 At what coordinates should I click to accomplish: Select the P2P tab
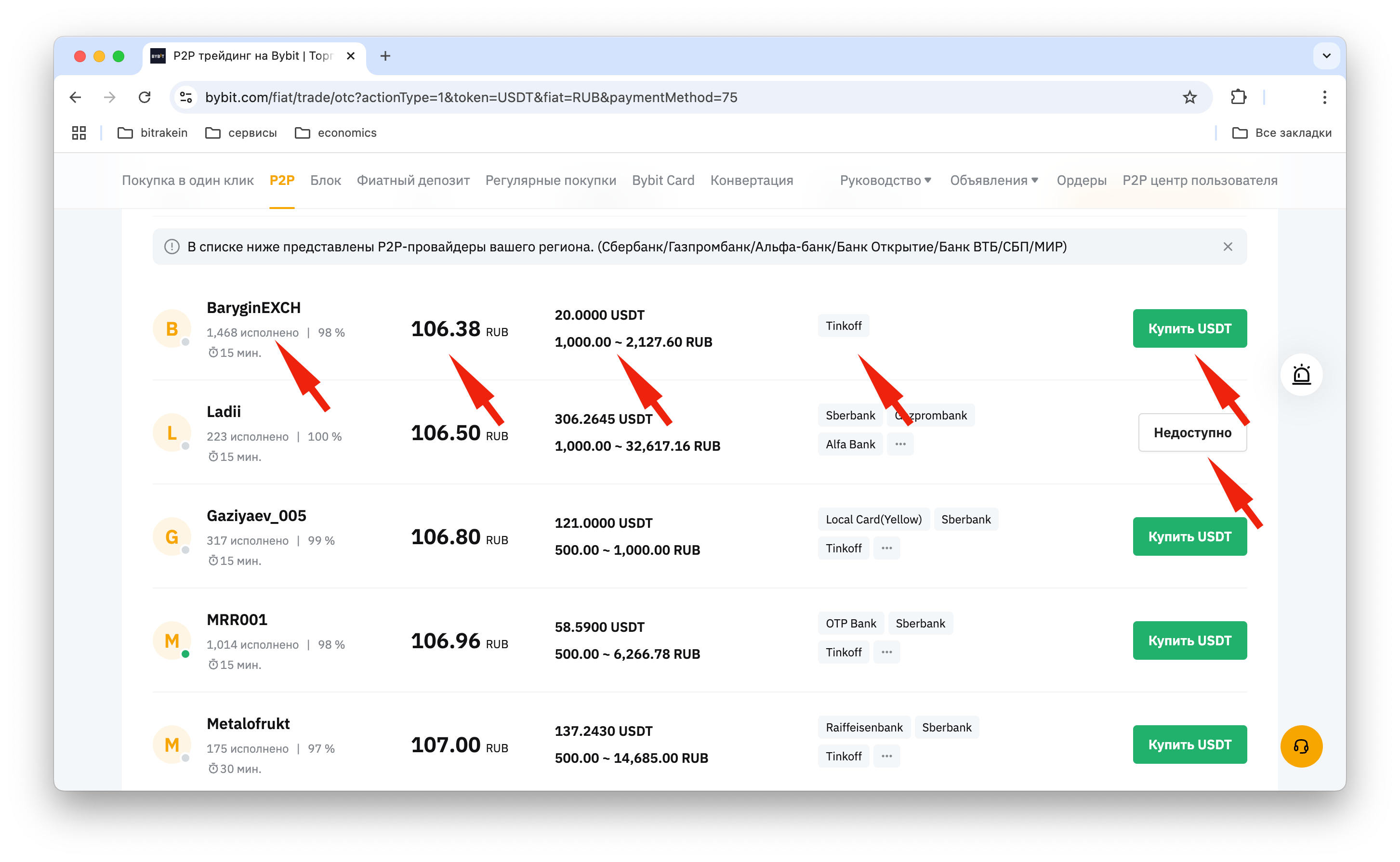(x=282, y=181)
